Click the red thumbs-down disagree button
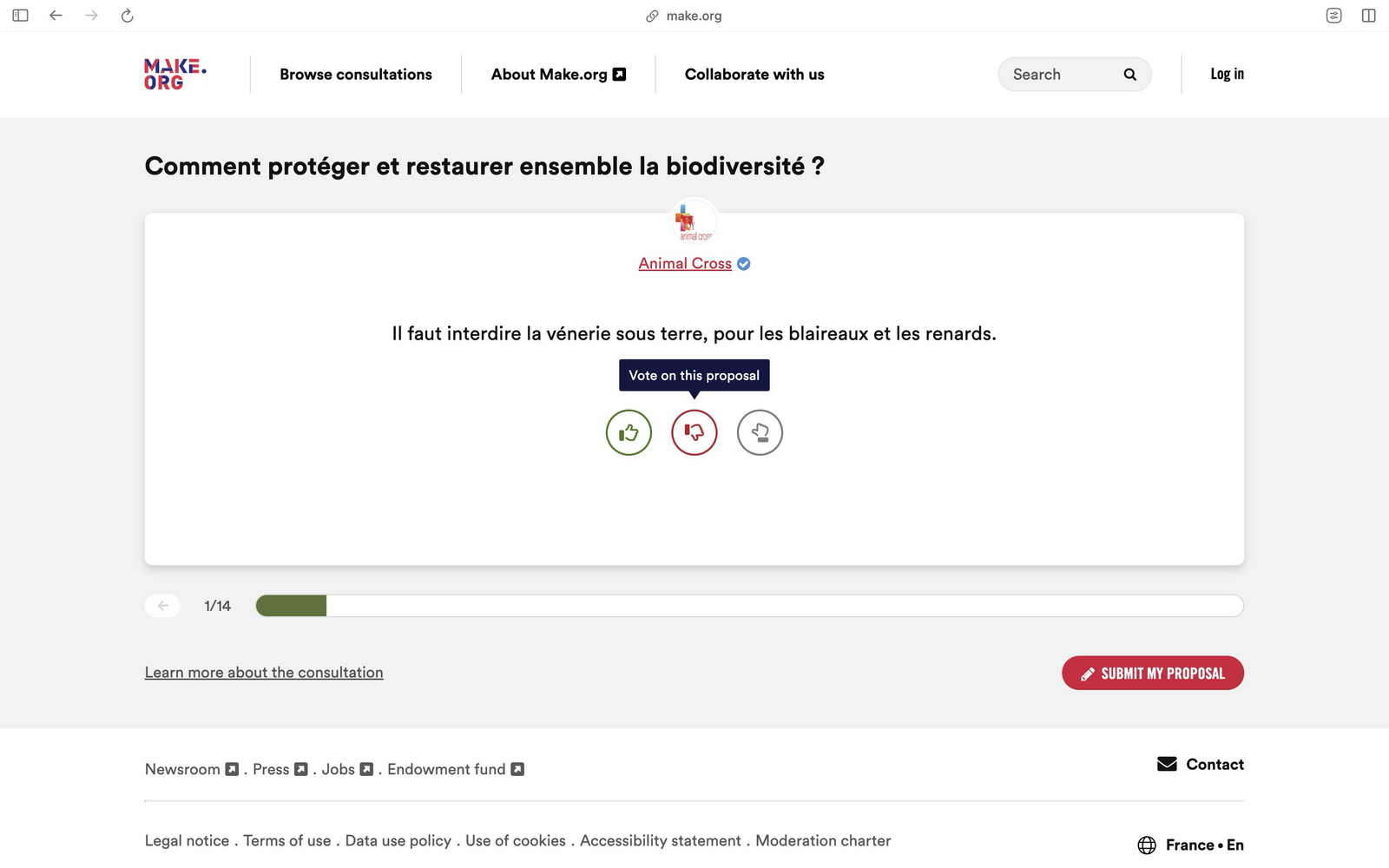The image size is (1389, 868). [x=694, y=432]
